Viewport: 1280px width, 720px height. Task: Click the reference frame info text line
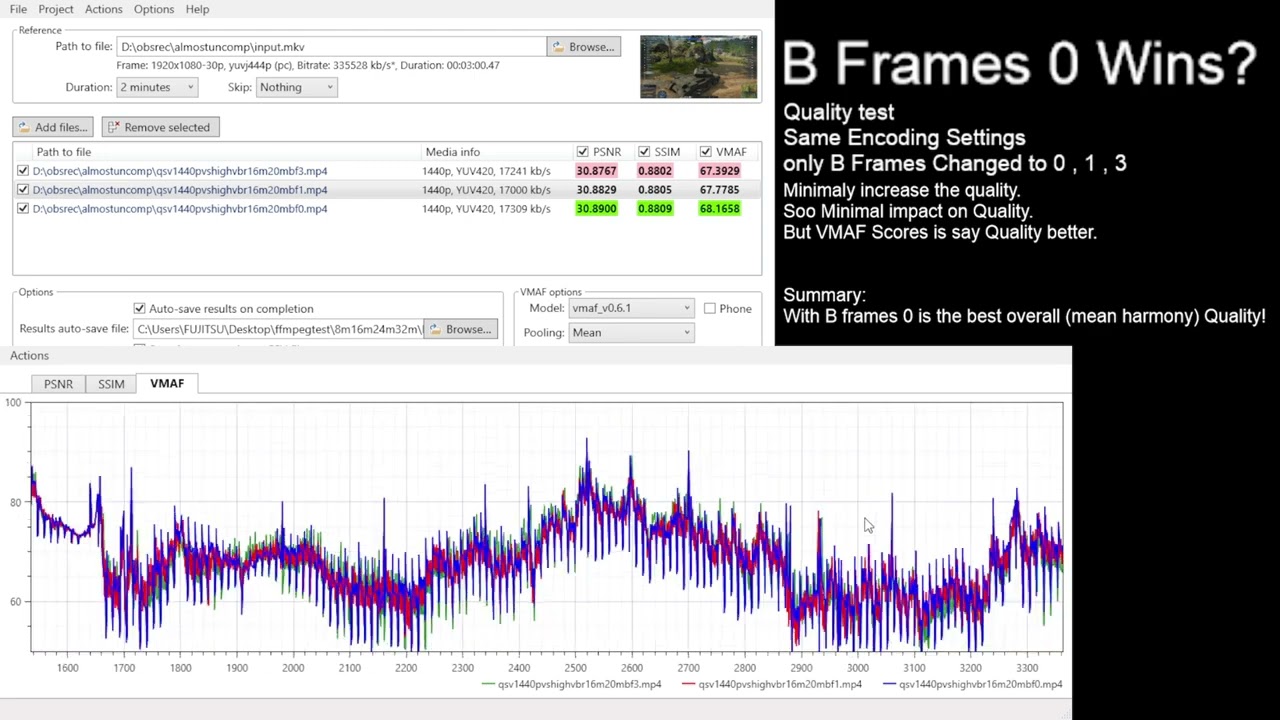pos(308,65)
